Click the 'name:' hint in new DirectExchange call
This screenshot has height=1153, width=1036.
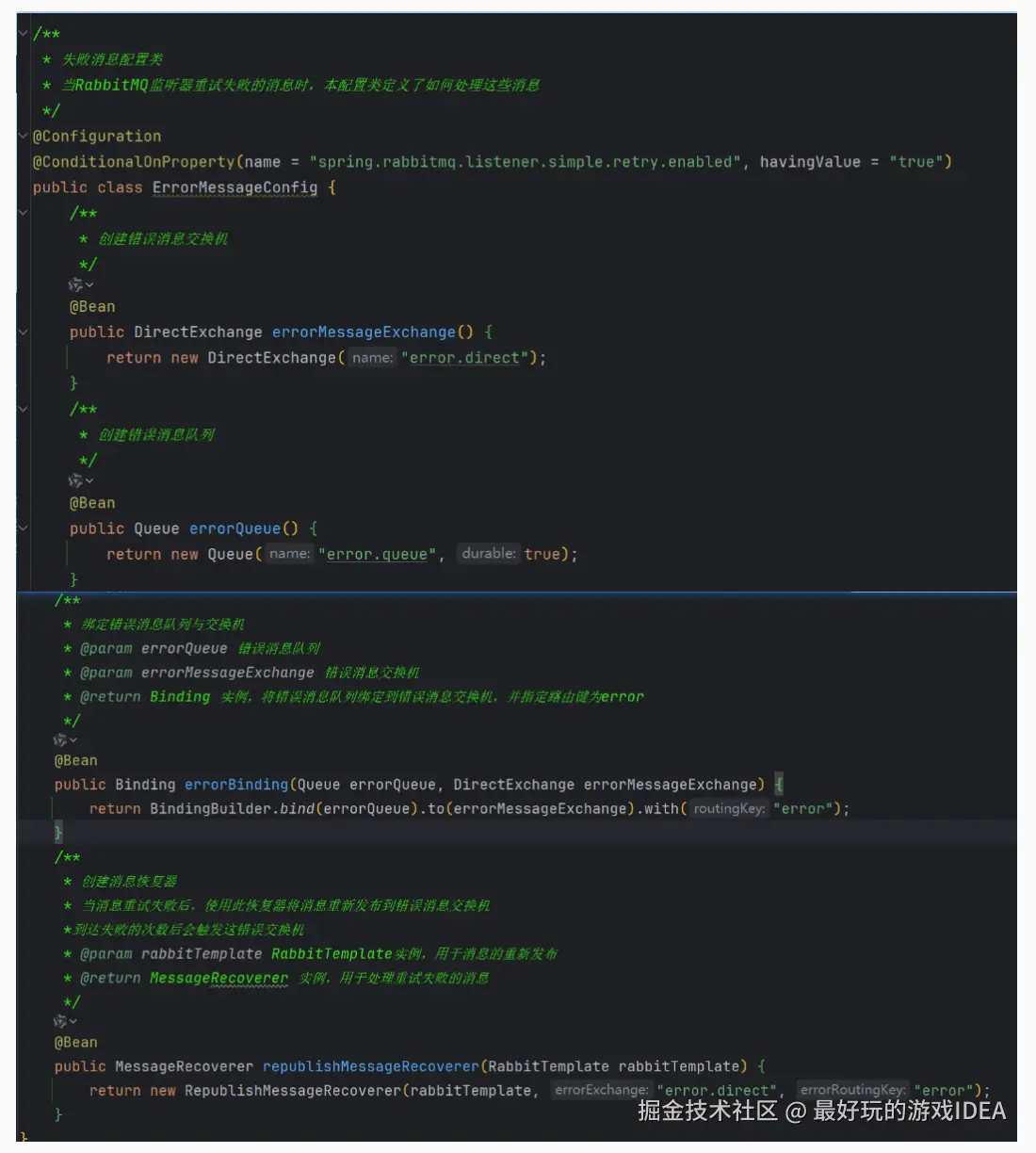[372, 358]
